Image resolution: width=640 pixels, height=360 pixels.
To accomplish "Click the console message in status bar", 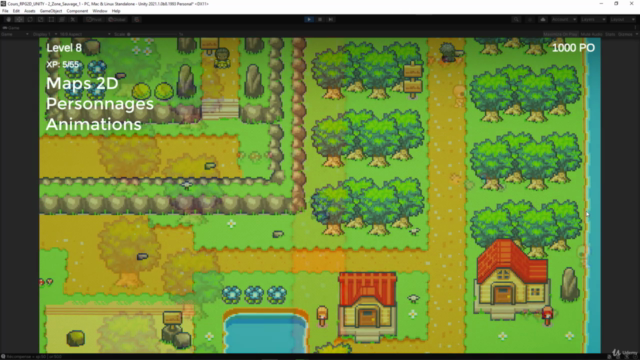I will pos(33,357).
